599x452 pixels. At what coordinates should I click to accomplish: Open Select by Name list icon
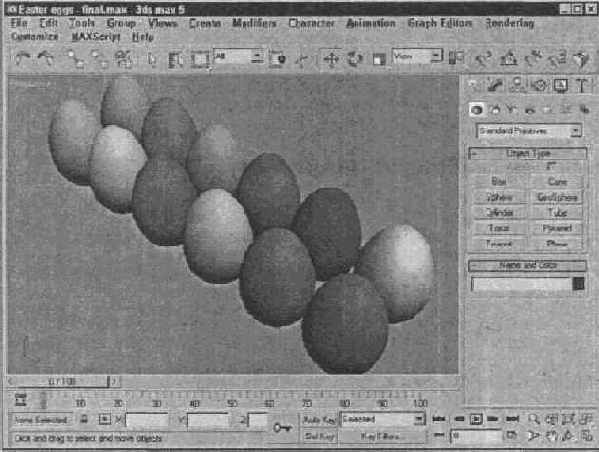pos(176,59)
